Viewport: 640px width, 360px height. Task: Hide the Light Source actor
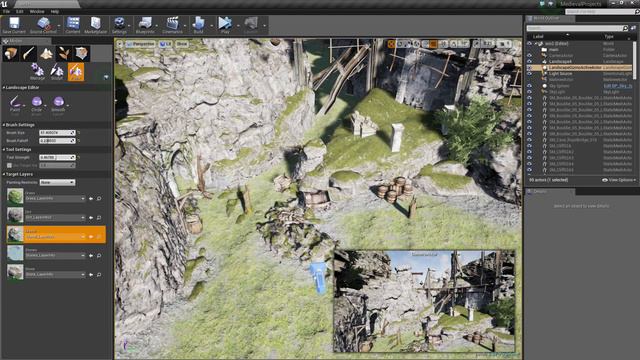coord(529,73)
